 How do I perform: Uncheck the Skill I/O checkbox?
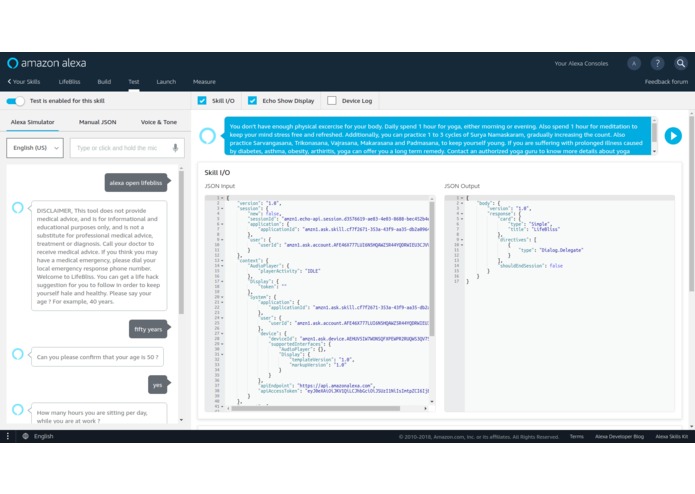tap(202, 101)
